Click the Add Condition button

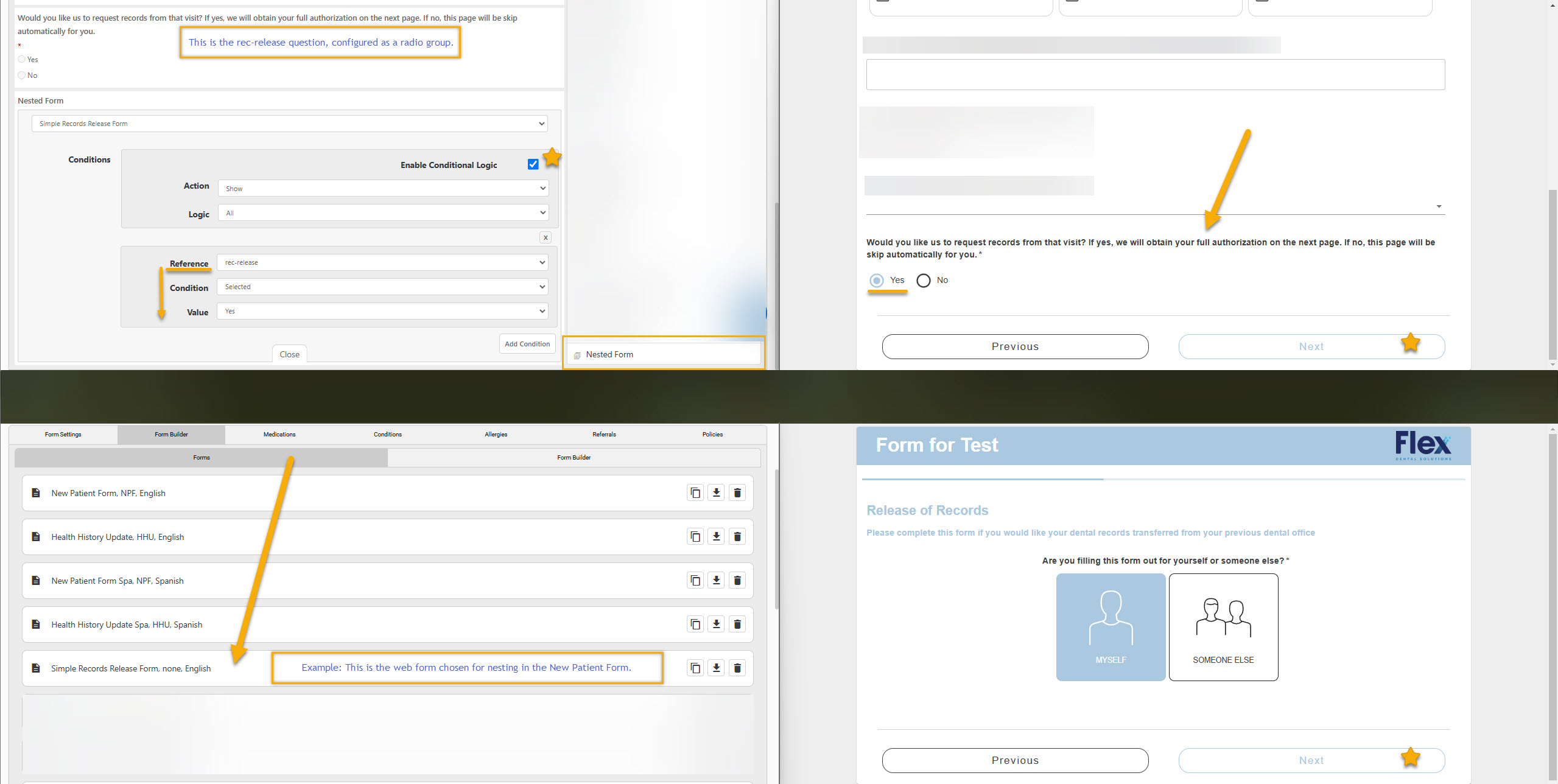tap(527, 344)
